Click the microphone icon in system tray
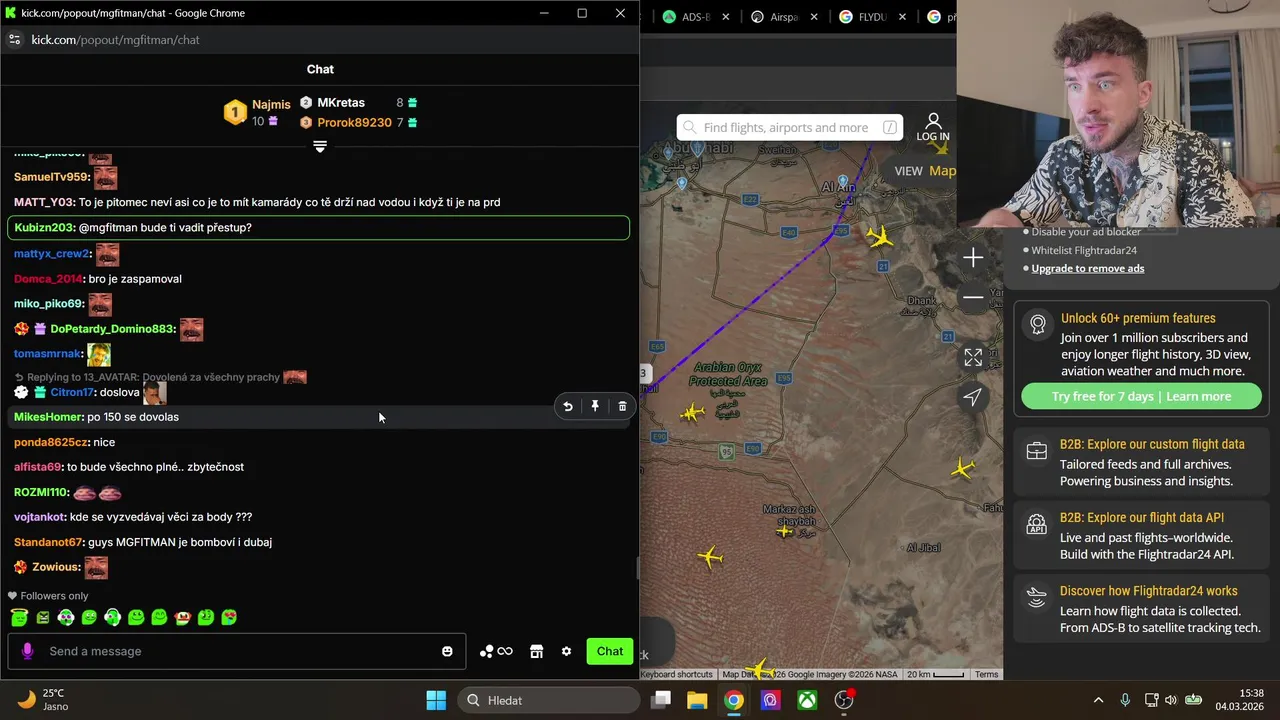1280x720 pixels. 1125,700
